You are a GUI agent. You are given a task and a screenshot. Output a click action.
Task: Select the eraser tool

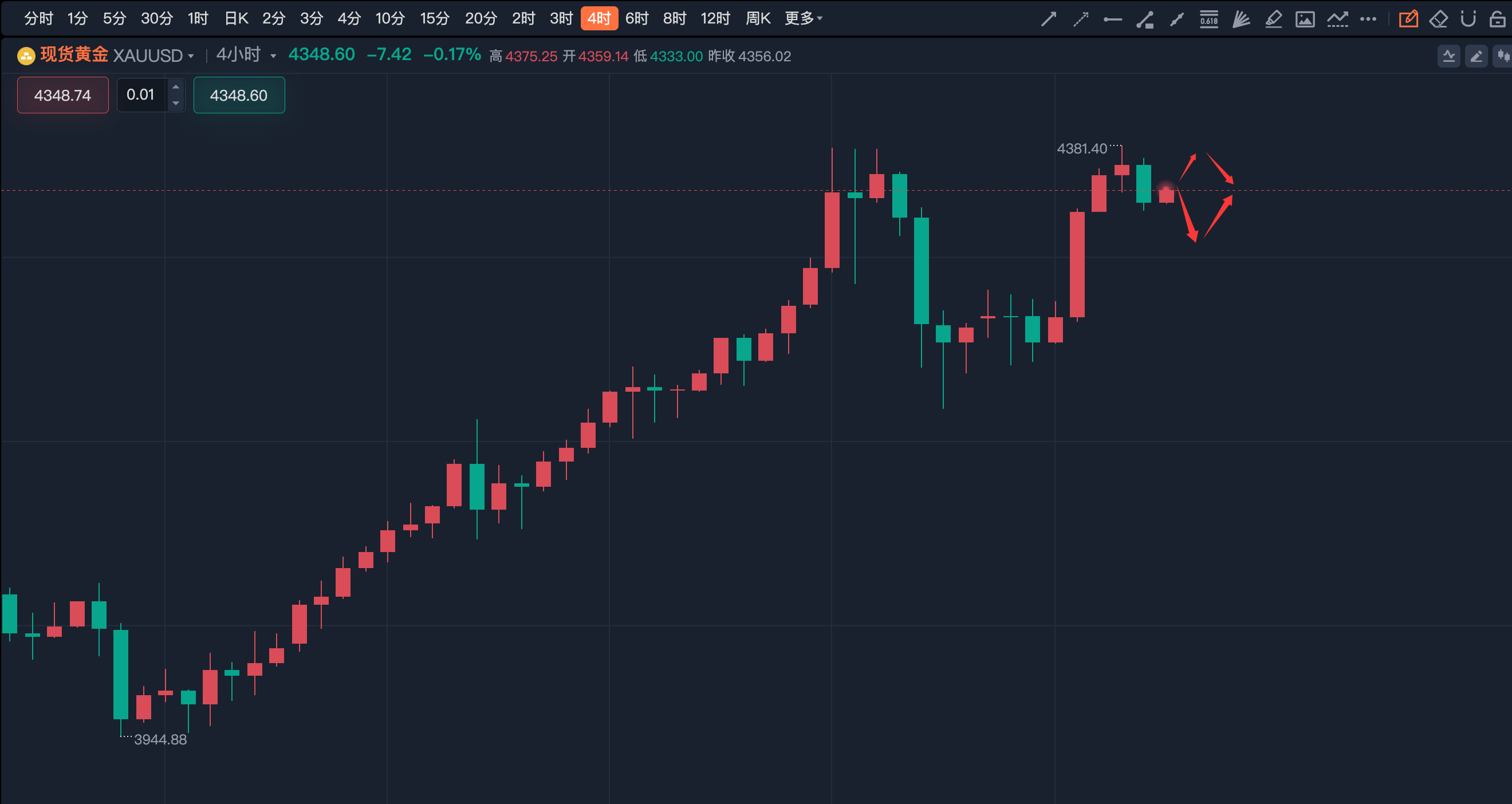tap(1438, 19)
